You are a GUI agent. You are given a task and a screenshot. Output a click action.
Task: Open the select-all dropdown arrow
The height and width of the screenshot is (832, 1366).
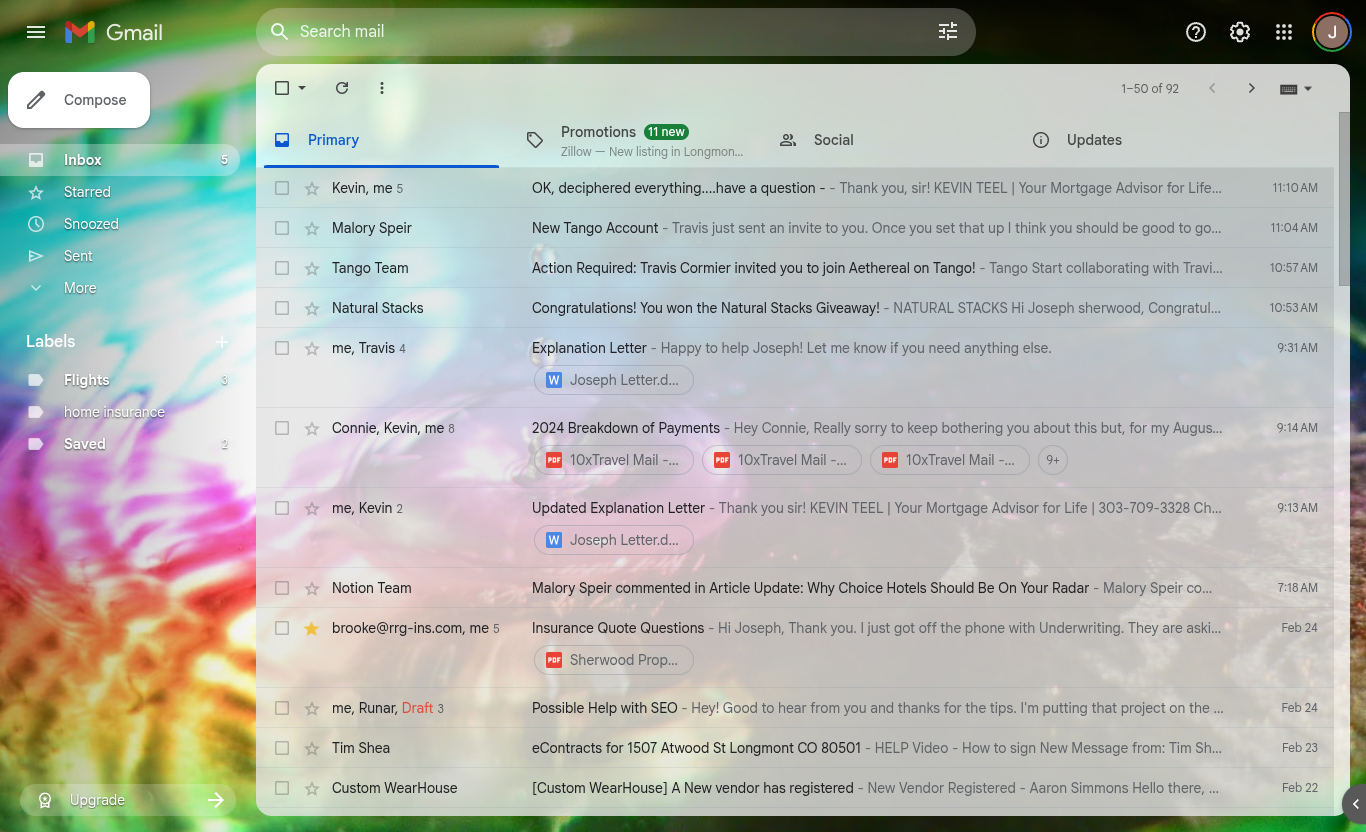pyautogui.click(x=302, y=88)
